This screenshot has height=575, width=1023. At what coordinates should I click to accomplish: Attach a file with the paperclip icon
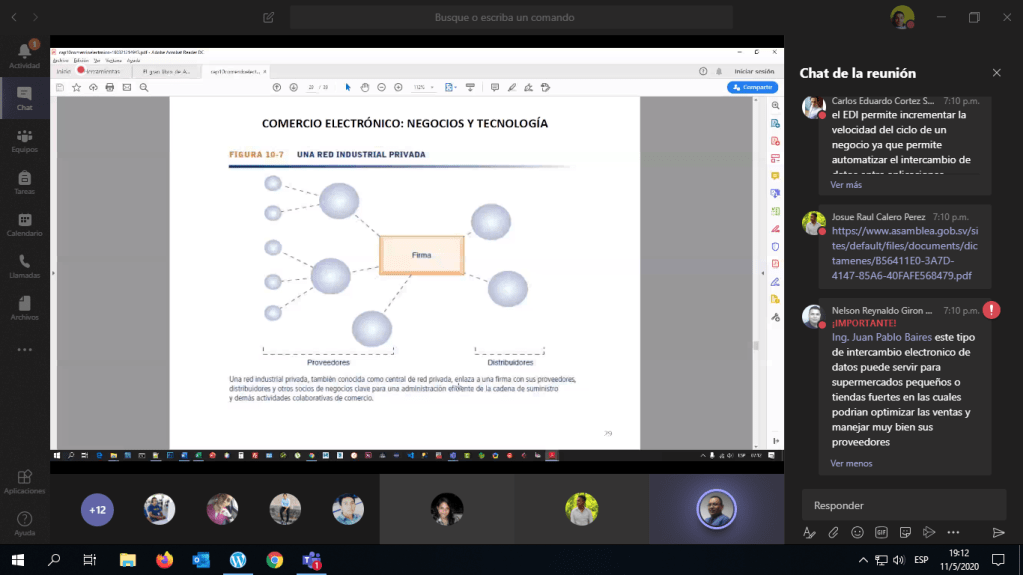click(833, 532)
